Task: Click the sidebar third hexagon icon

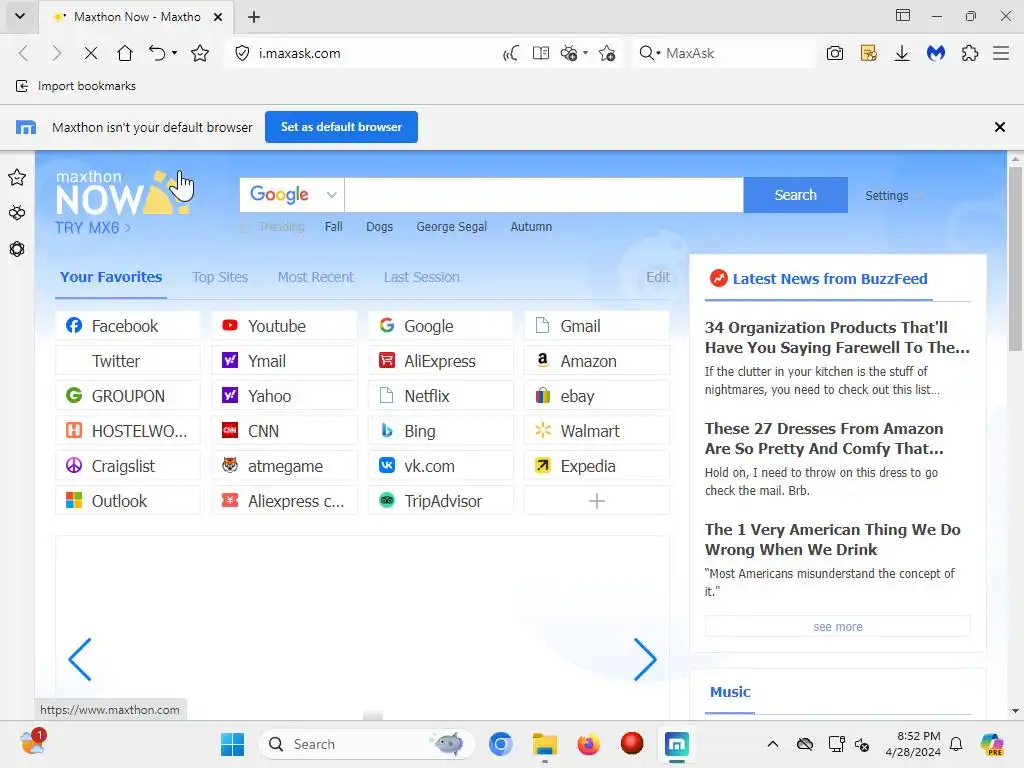Action: pyautogui.click(x=17, y=249)
